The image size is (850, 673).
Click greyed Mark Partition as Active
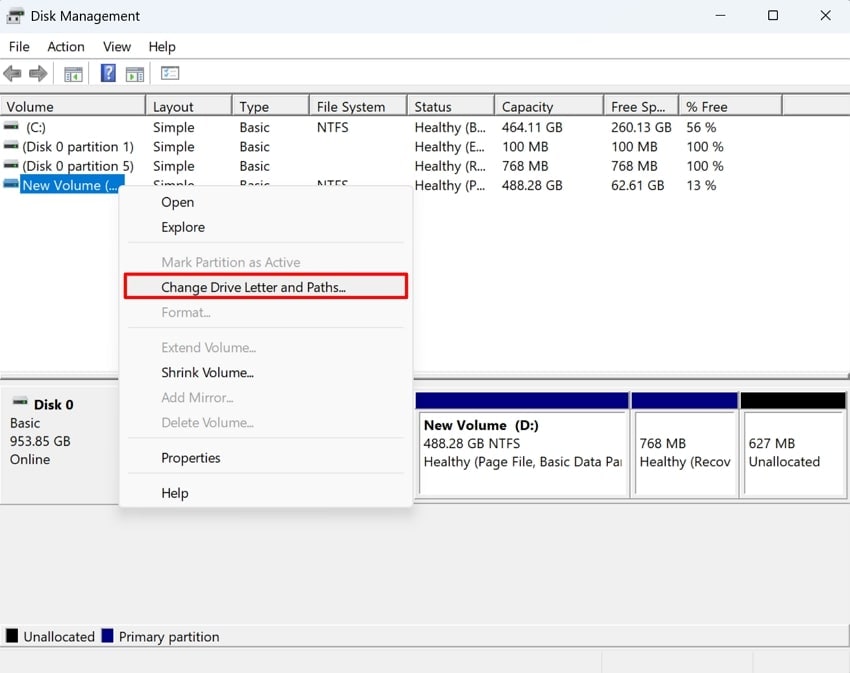pos(266,262)
